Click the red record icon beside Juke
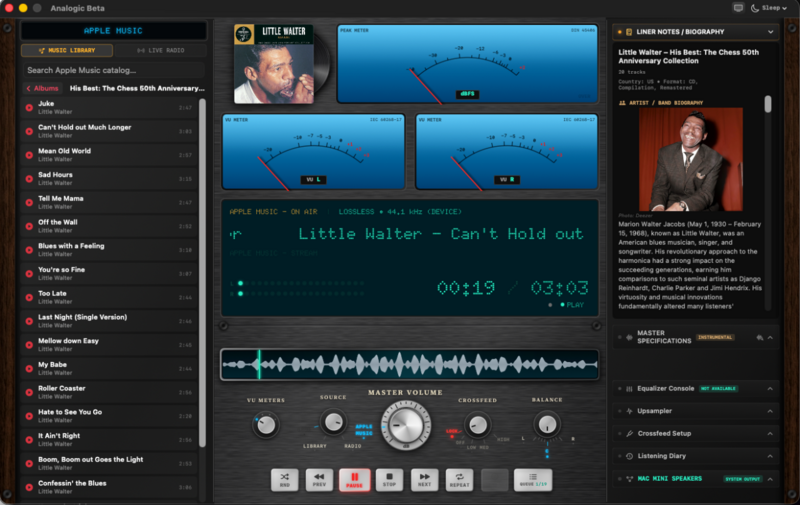 (29, 108)
